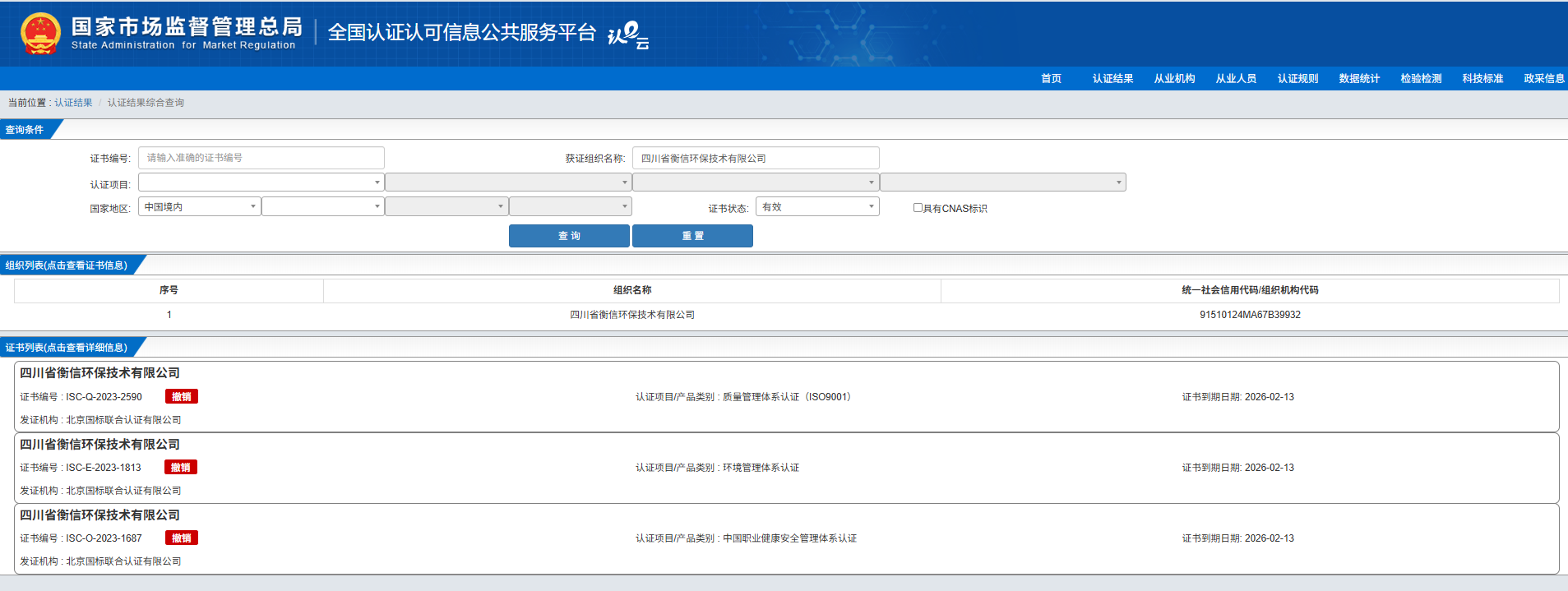This screenshot has width=1568, height=591.
Task: Expand the first 认证项目 dropdown
Action: pyautogui.click(x=261, y=182)
